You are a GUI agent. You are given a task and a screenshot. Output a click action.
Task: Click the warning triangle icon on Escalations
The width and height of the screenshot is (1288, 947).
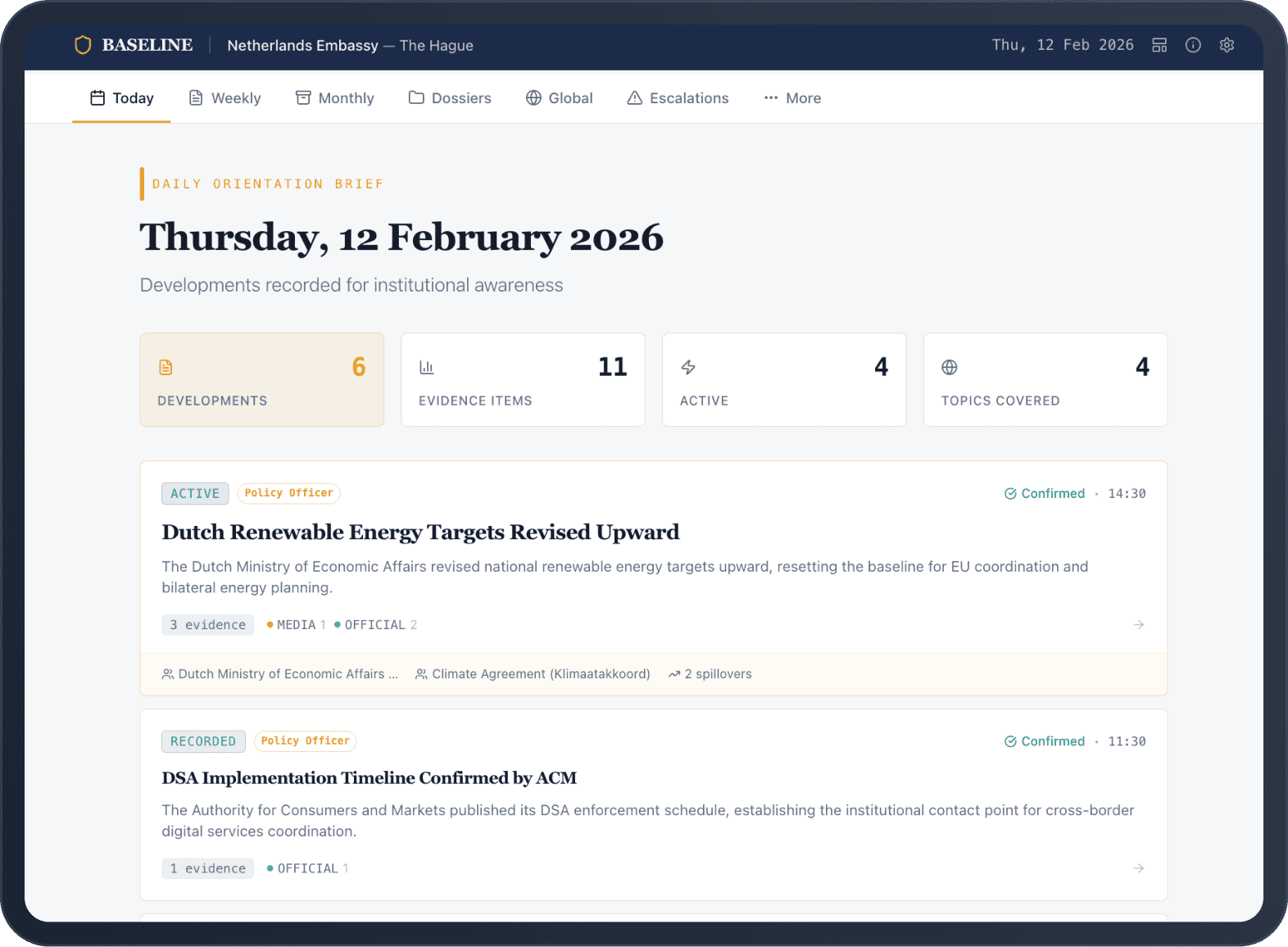coord(635,98)
